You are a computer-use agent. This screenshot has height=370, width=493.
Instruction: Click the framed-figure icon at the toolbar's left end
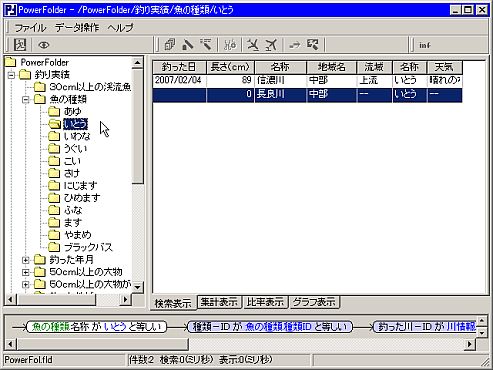20,45
